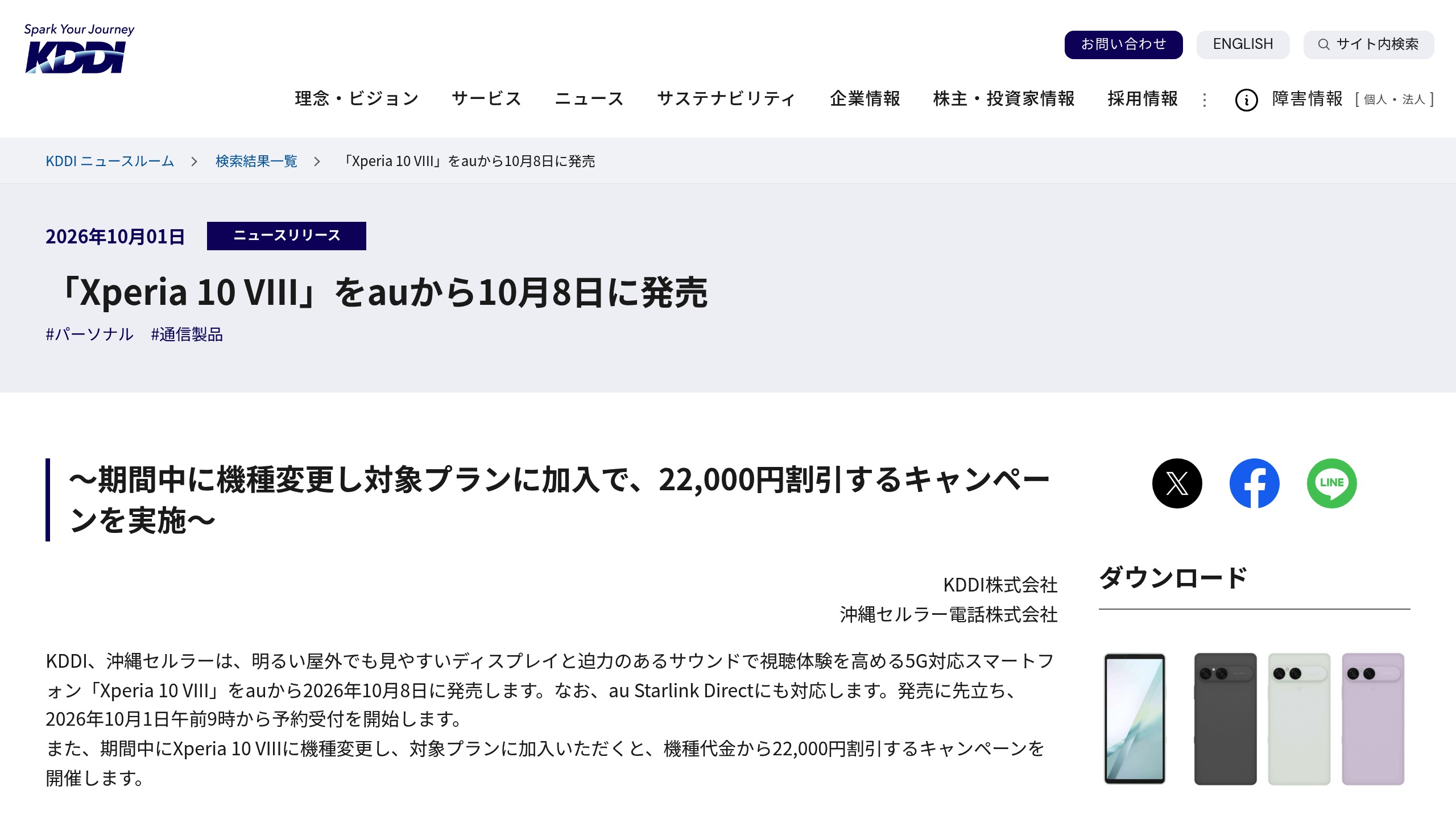Open the サステナビリティ menu

click(726, 98)
